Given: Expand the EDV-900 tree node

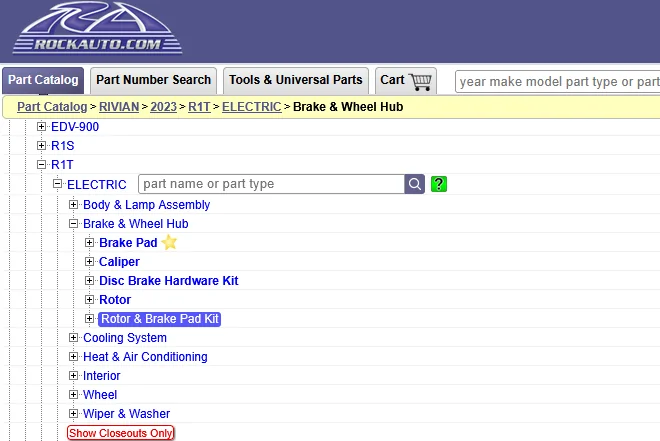Looking at the screenshot, I should [x=41, y=126].
